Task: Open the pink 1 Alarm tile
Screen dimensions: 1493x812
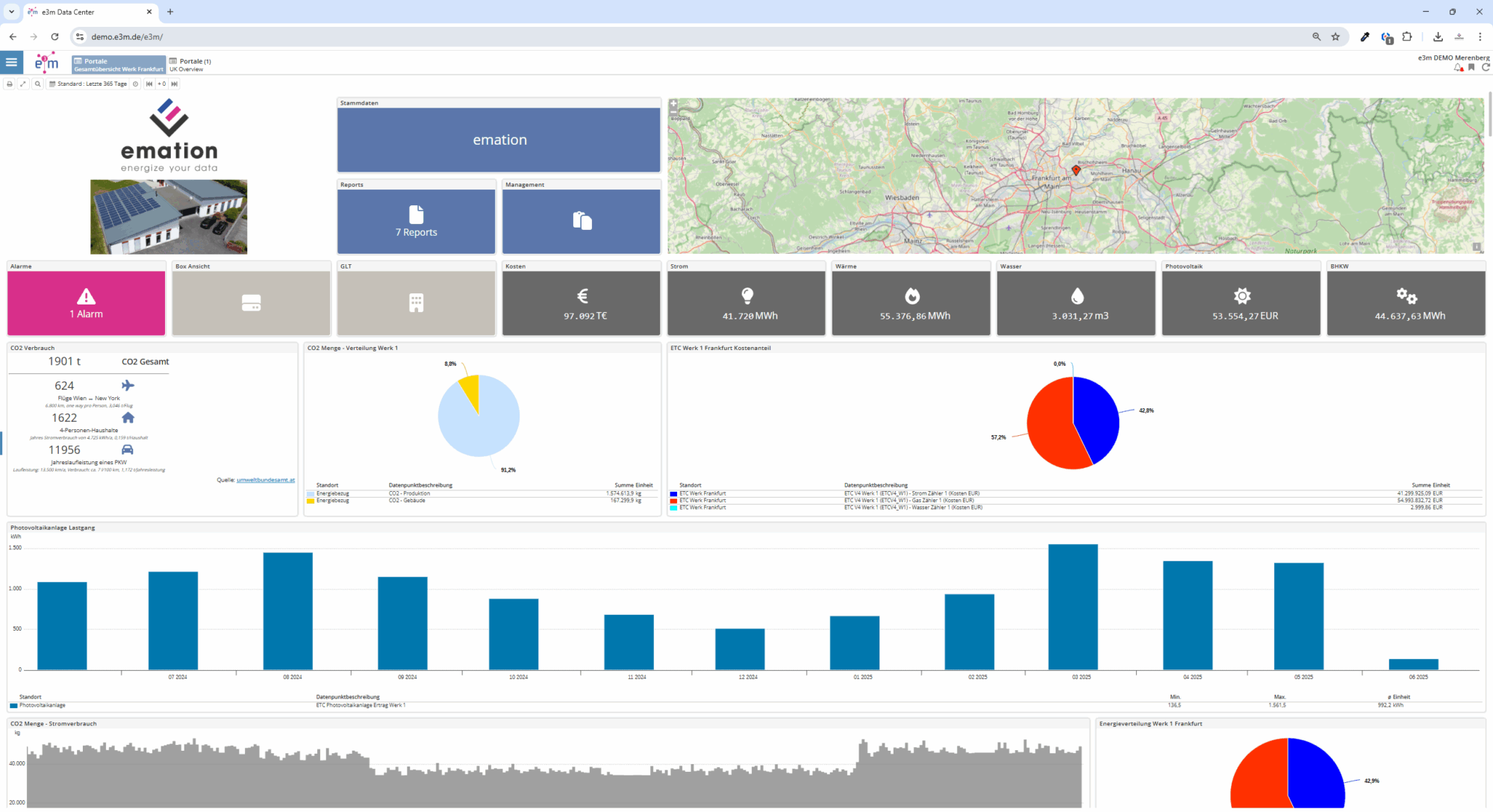Action: (x=87, y=303)
